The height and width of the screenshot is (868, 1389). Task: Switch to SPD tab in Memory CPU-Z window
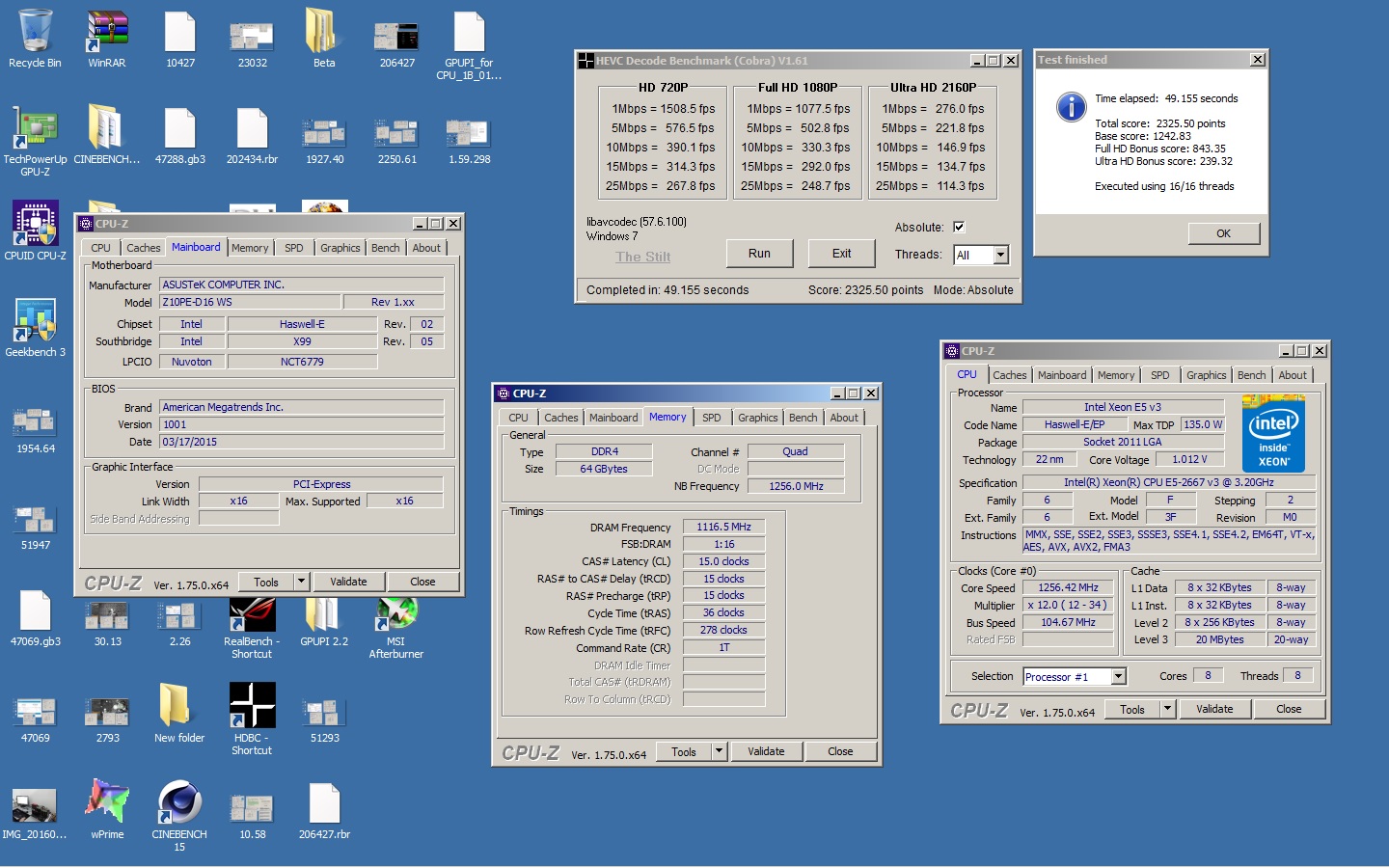coord(712,418)
